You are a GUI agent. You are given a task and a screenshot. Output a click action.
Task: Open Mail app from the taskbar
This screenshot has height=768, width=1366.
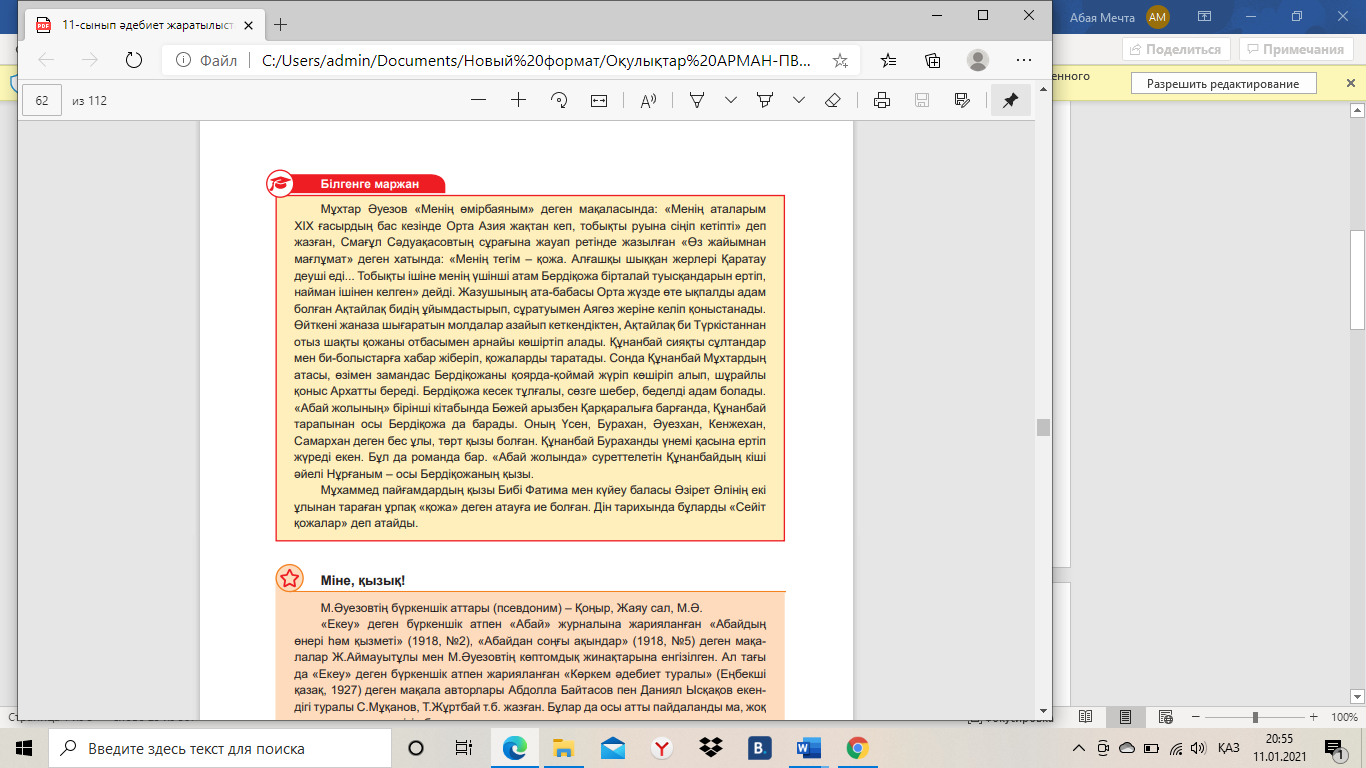tap(612, 748)
